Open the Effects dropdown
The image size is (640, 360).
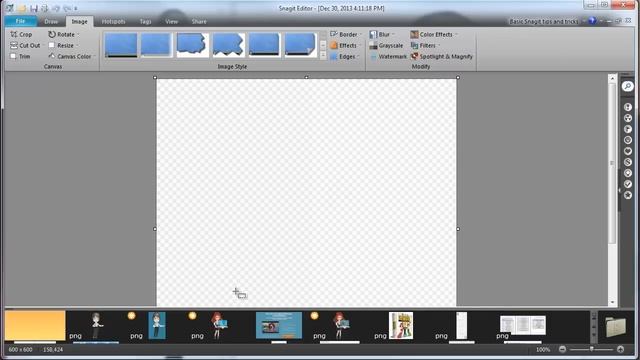346,46
